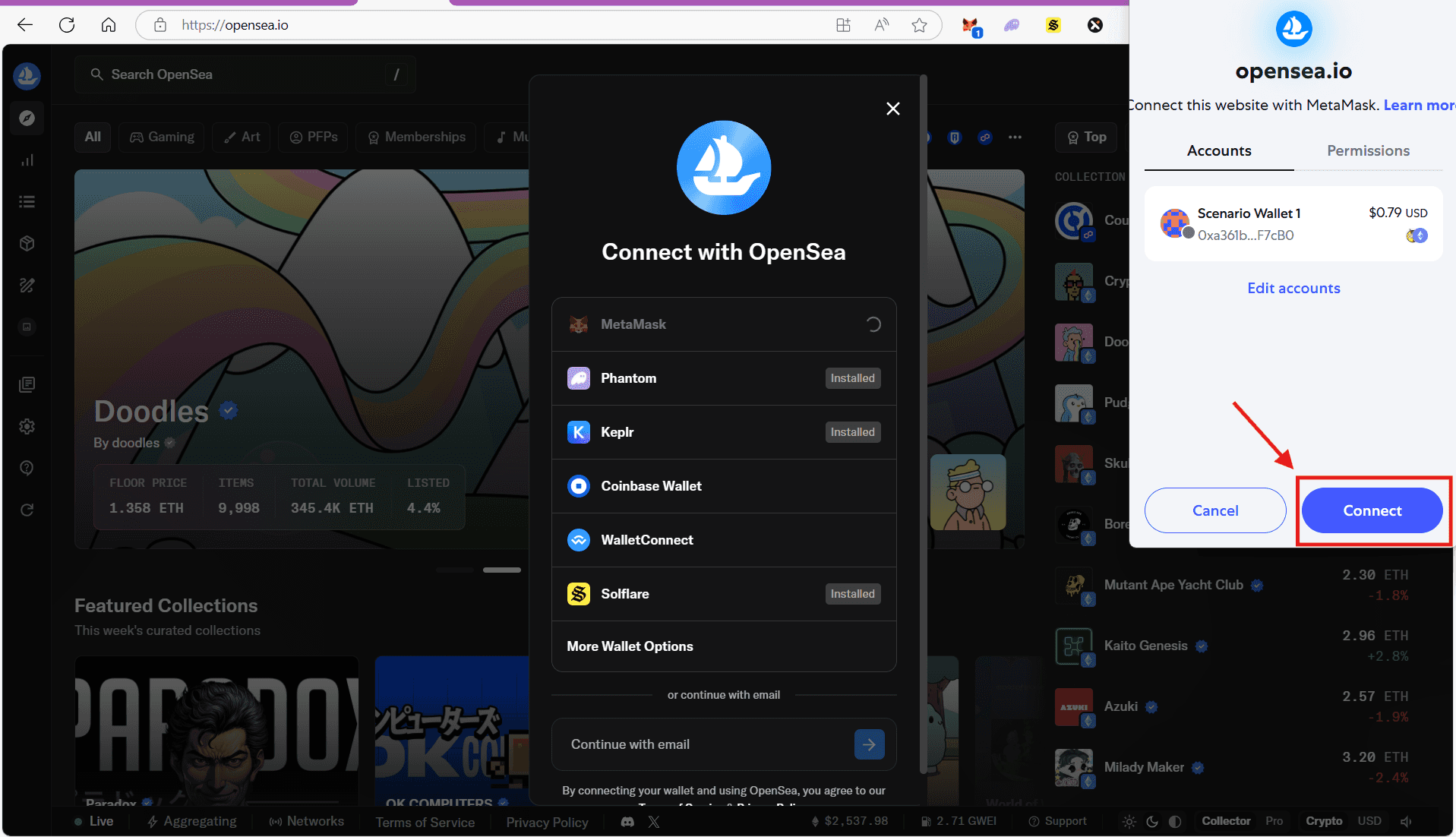Switch to Collector mode
Viewport: 1456px width, 837px height.
(1226, 821)
